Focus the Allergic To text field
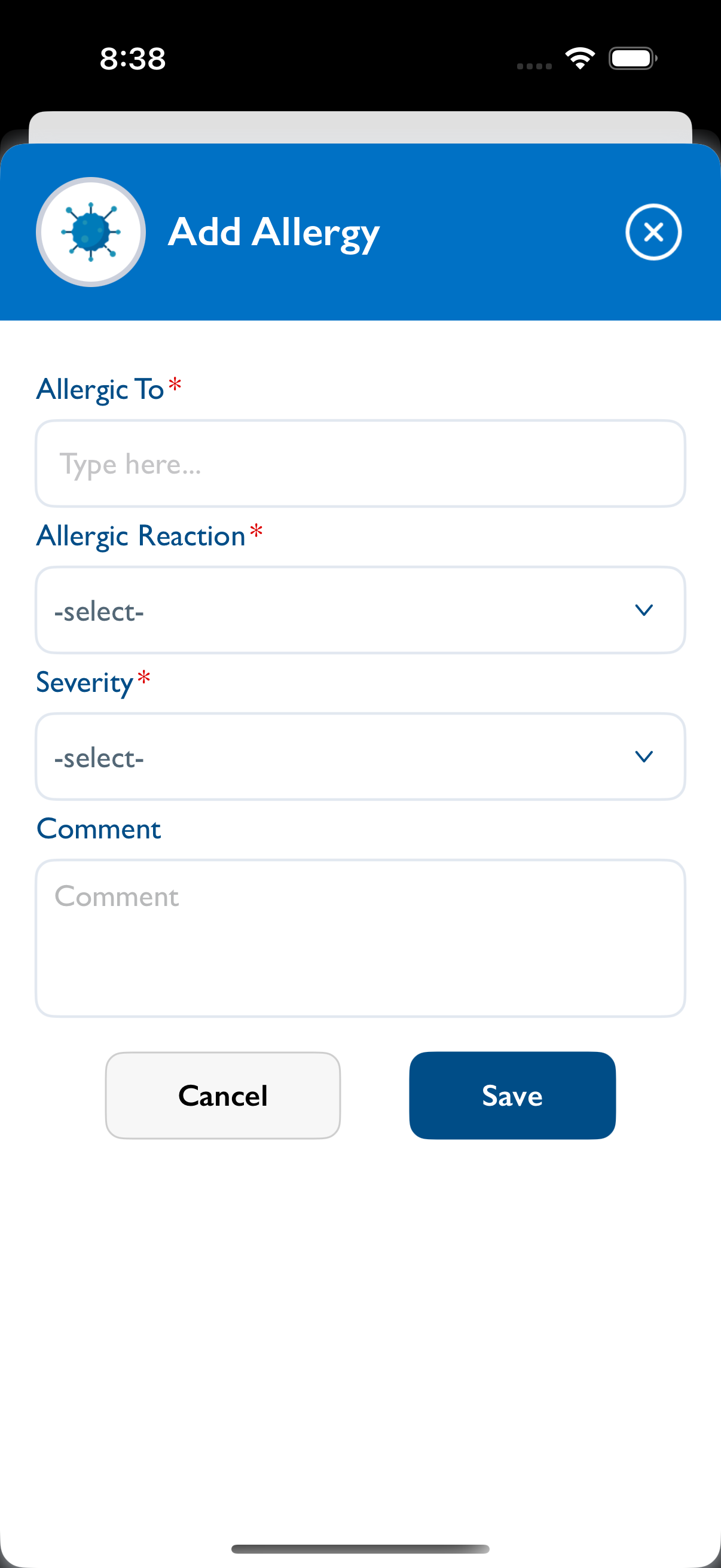Viewport: 721px width, 1568px height. coord(360,464)
